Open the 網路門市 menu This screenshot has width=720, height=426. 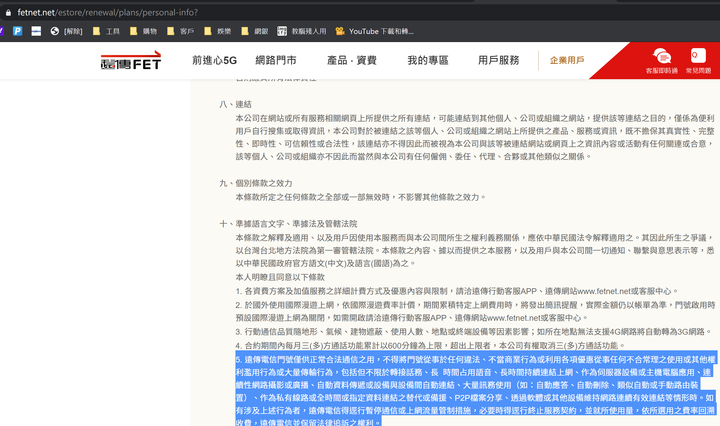click(276, 60)
